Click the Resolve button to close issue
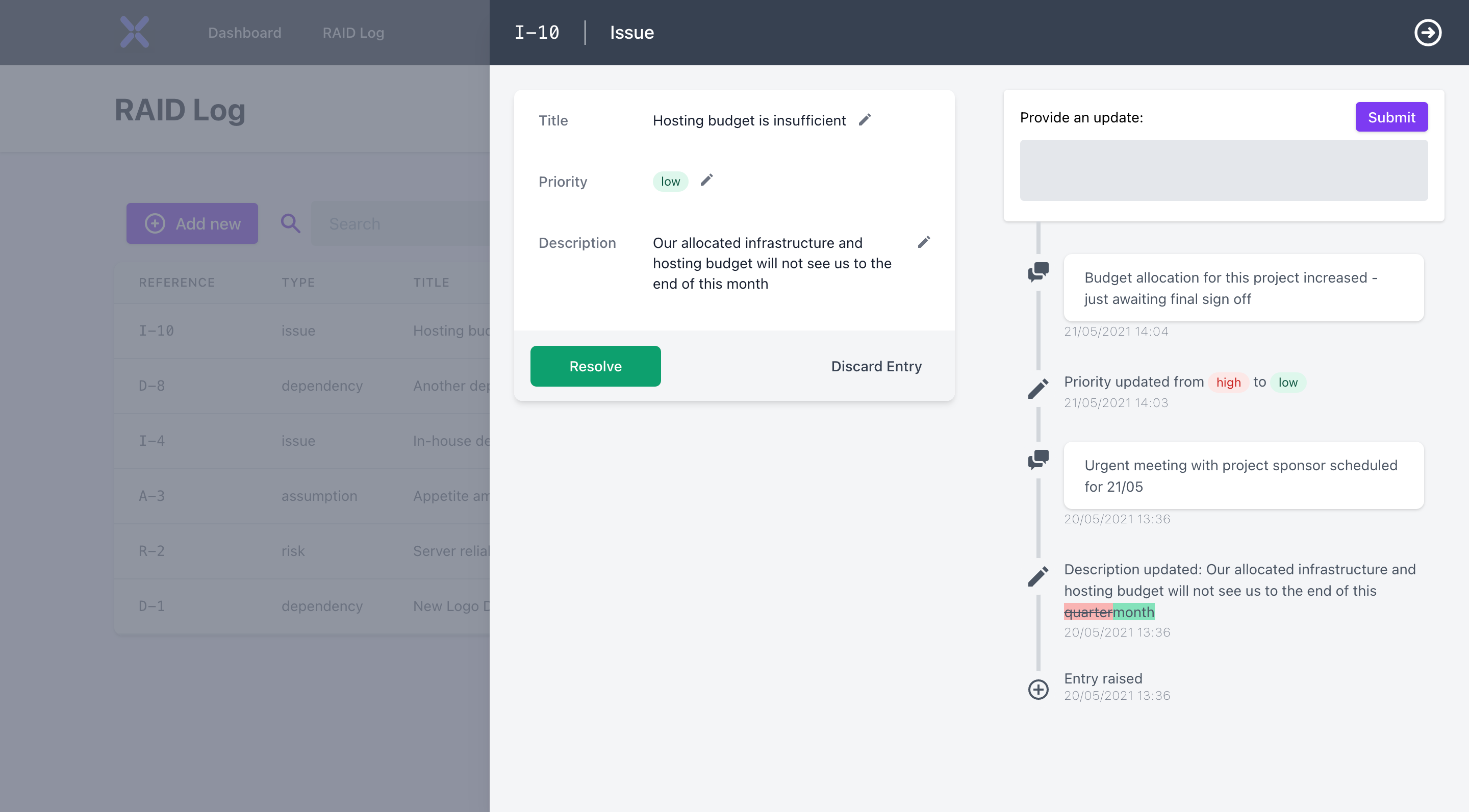 [595, 365]
